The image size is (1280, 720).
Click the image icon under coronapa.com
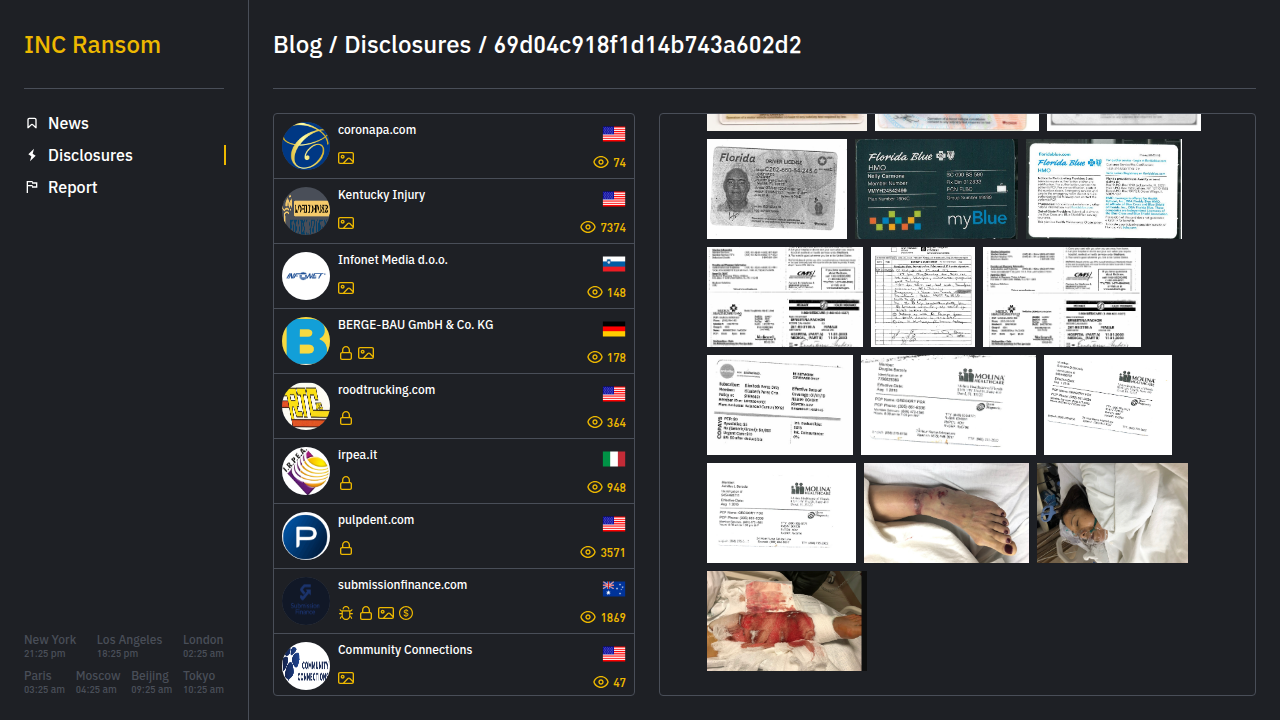click(x=346, y=158)
